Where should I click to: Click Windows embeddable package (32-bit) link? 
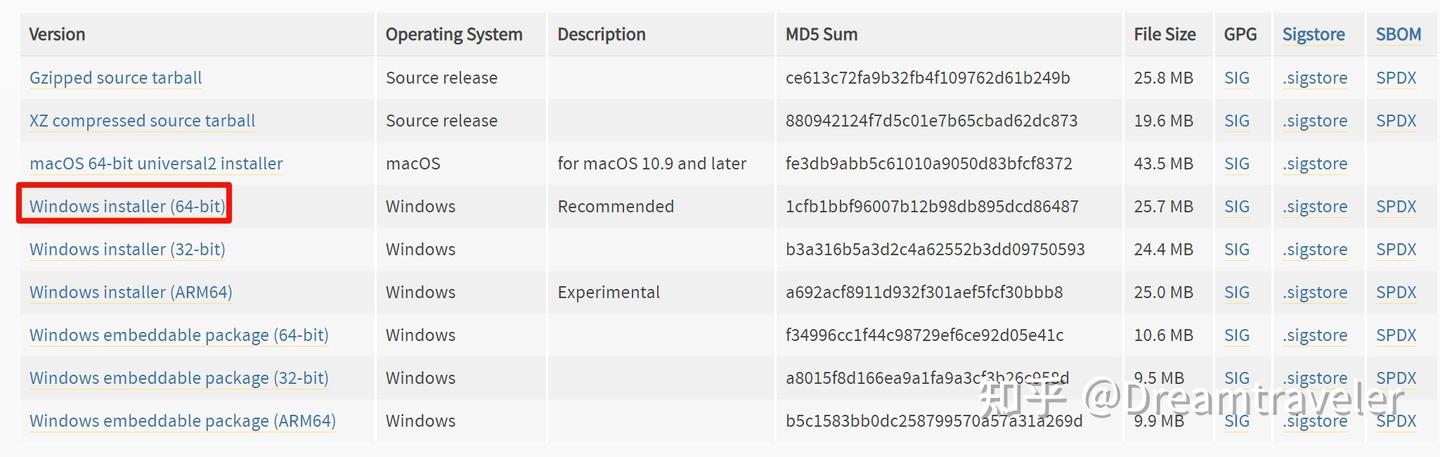pyautogui.click(x=179, y=379)
